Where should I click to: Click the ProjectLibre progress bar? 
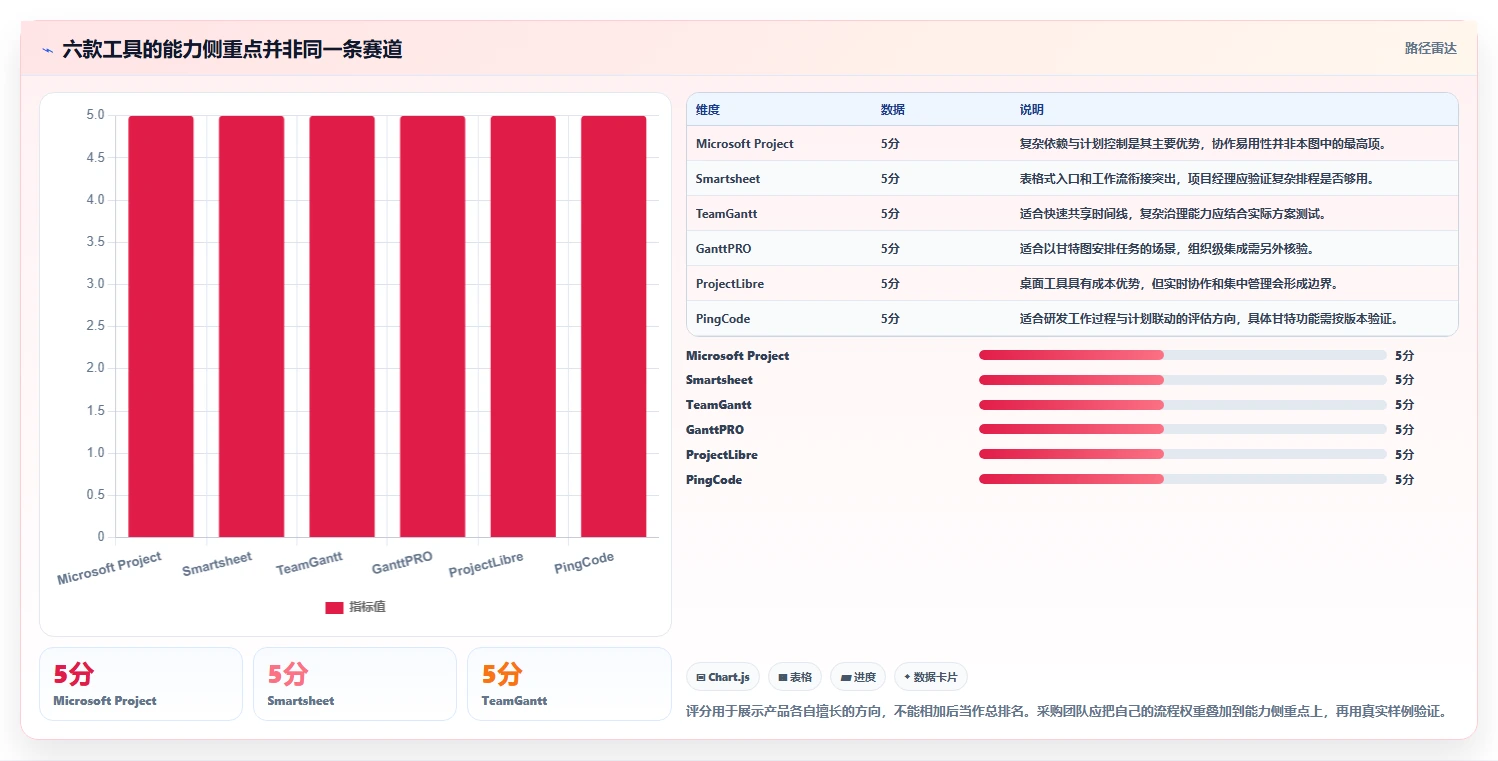(1183, 454)
